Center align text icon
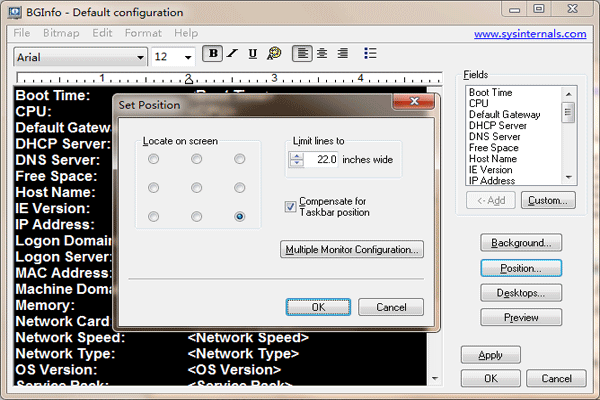 point(322,54)
